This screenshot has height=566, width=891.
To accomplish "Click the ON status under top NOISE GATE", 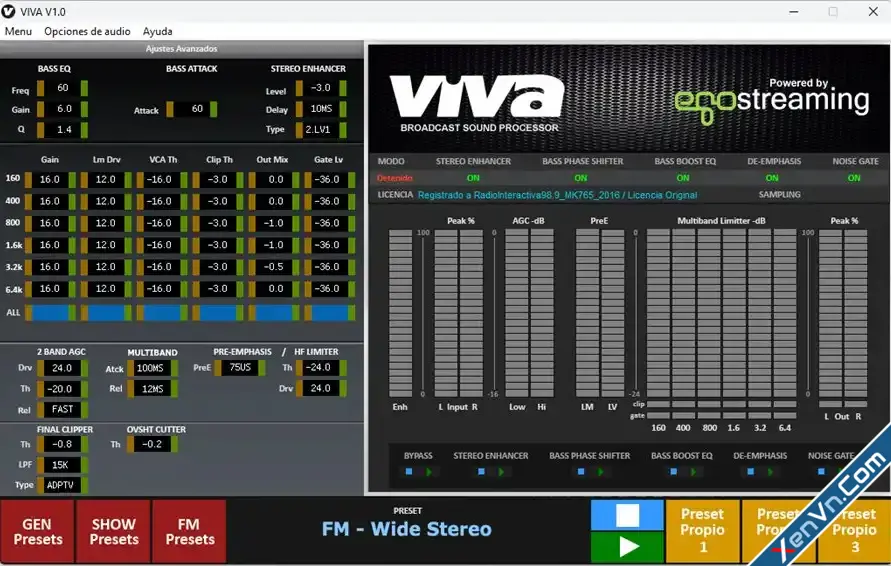I will tap(854, 178).
